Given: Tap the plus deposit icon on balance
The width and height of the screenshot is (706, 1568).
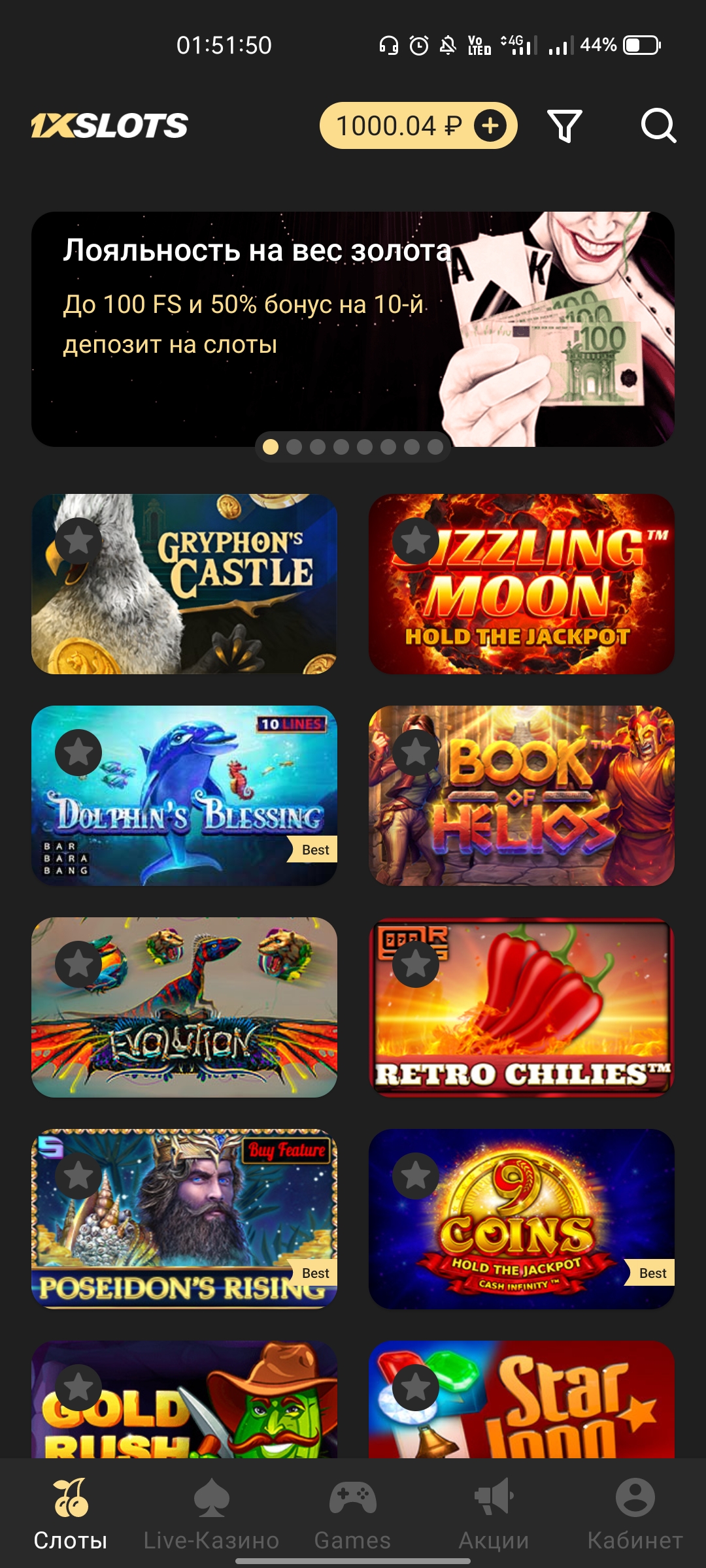Looking at the screenshot, I should [x=490, y=125].
